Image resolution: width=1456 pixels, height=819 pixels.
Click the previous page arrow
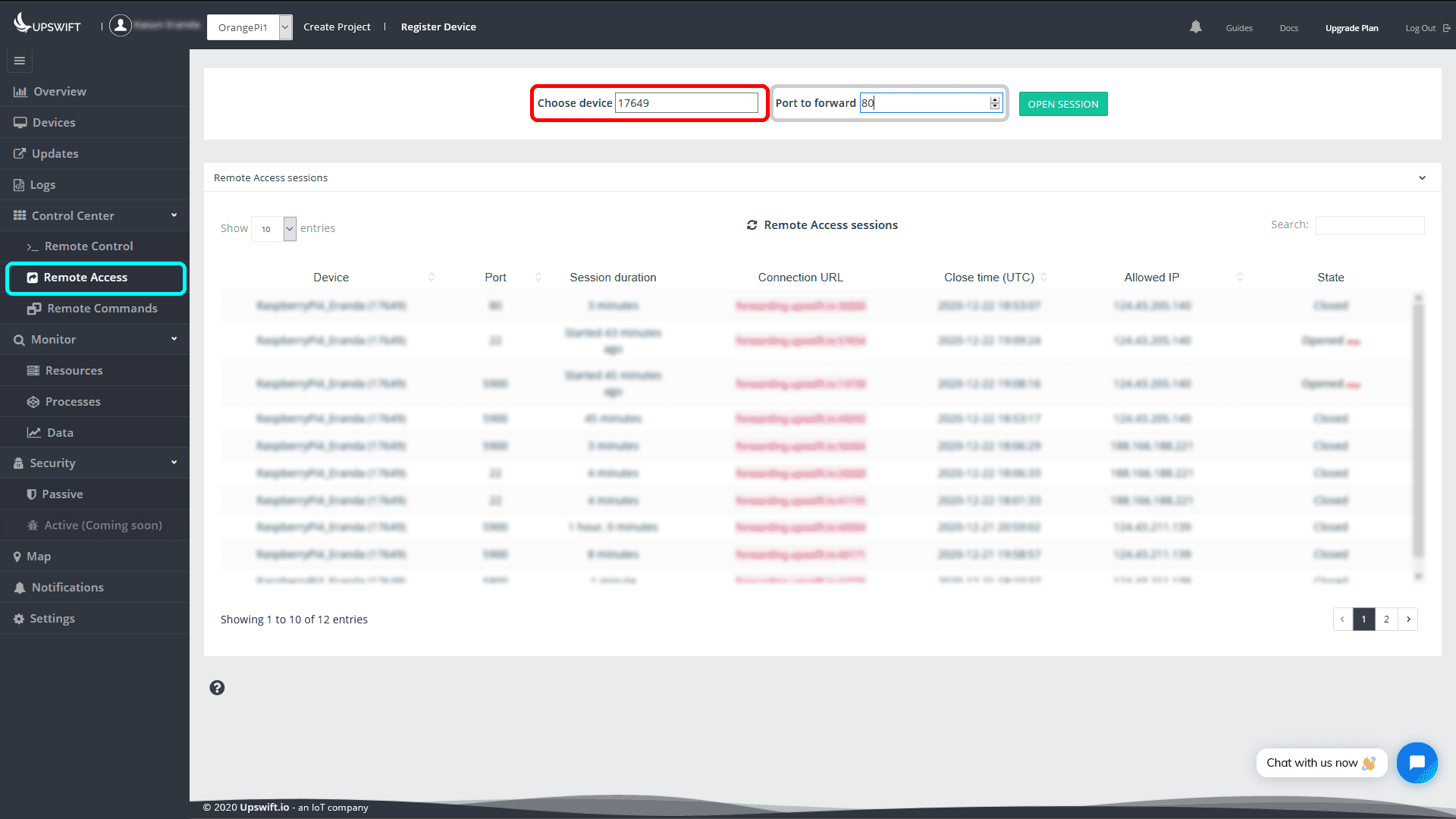point(1342,620)
